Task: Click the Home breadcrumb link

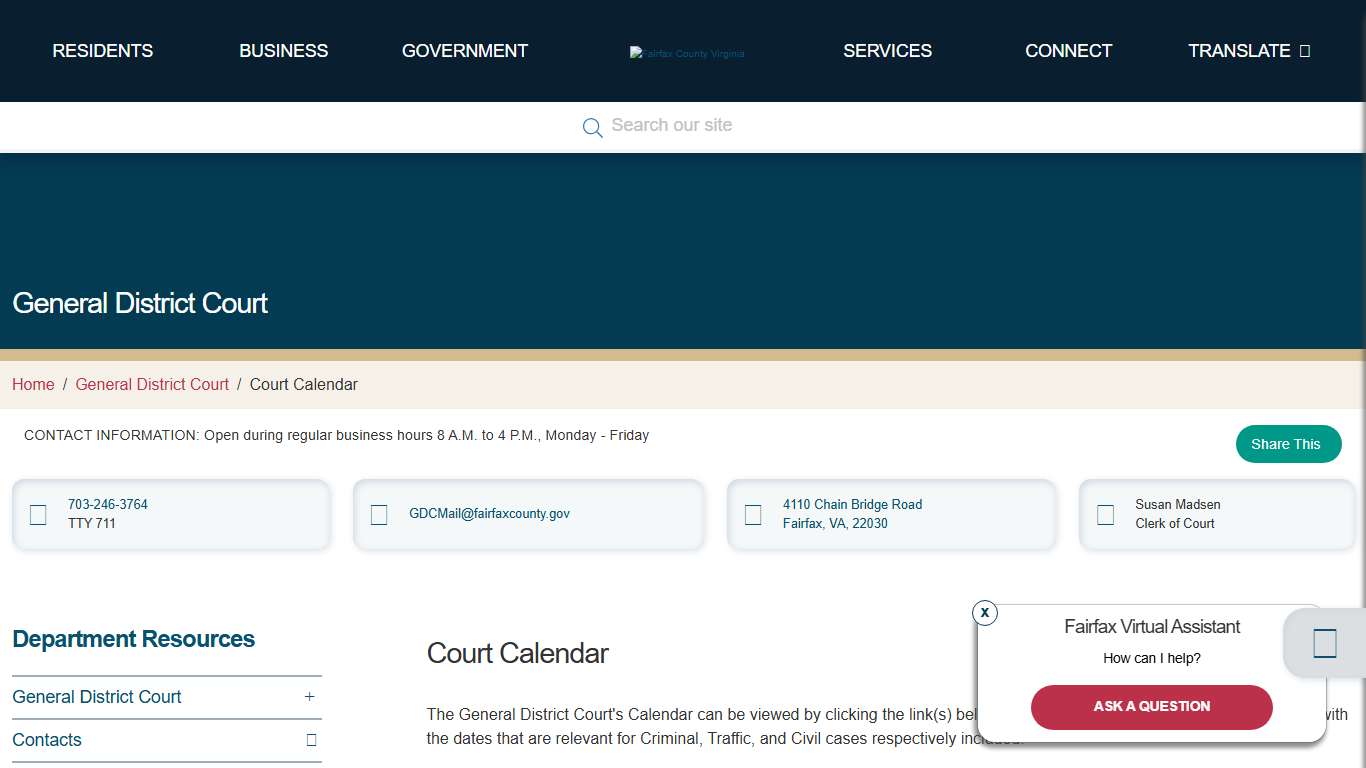Action: 33,384
